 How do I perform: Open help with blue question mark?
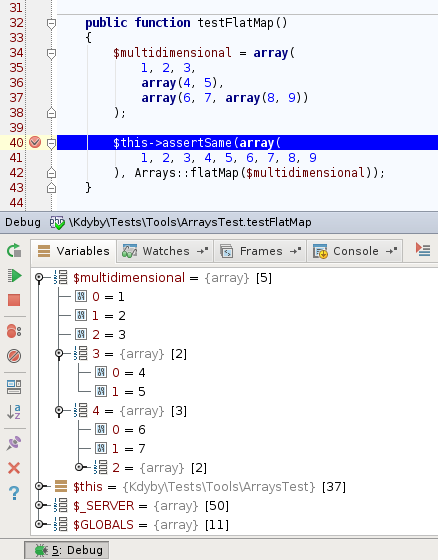click(x=14, y=493)
